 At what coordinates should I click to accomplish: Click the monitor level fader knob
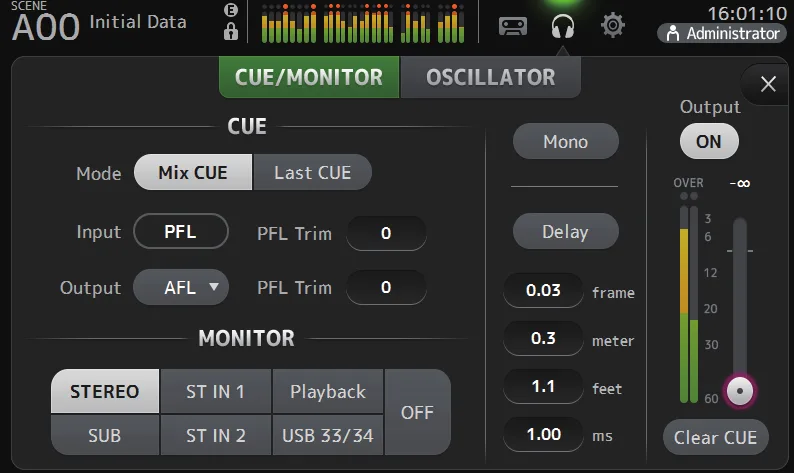click(740, 391)
